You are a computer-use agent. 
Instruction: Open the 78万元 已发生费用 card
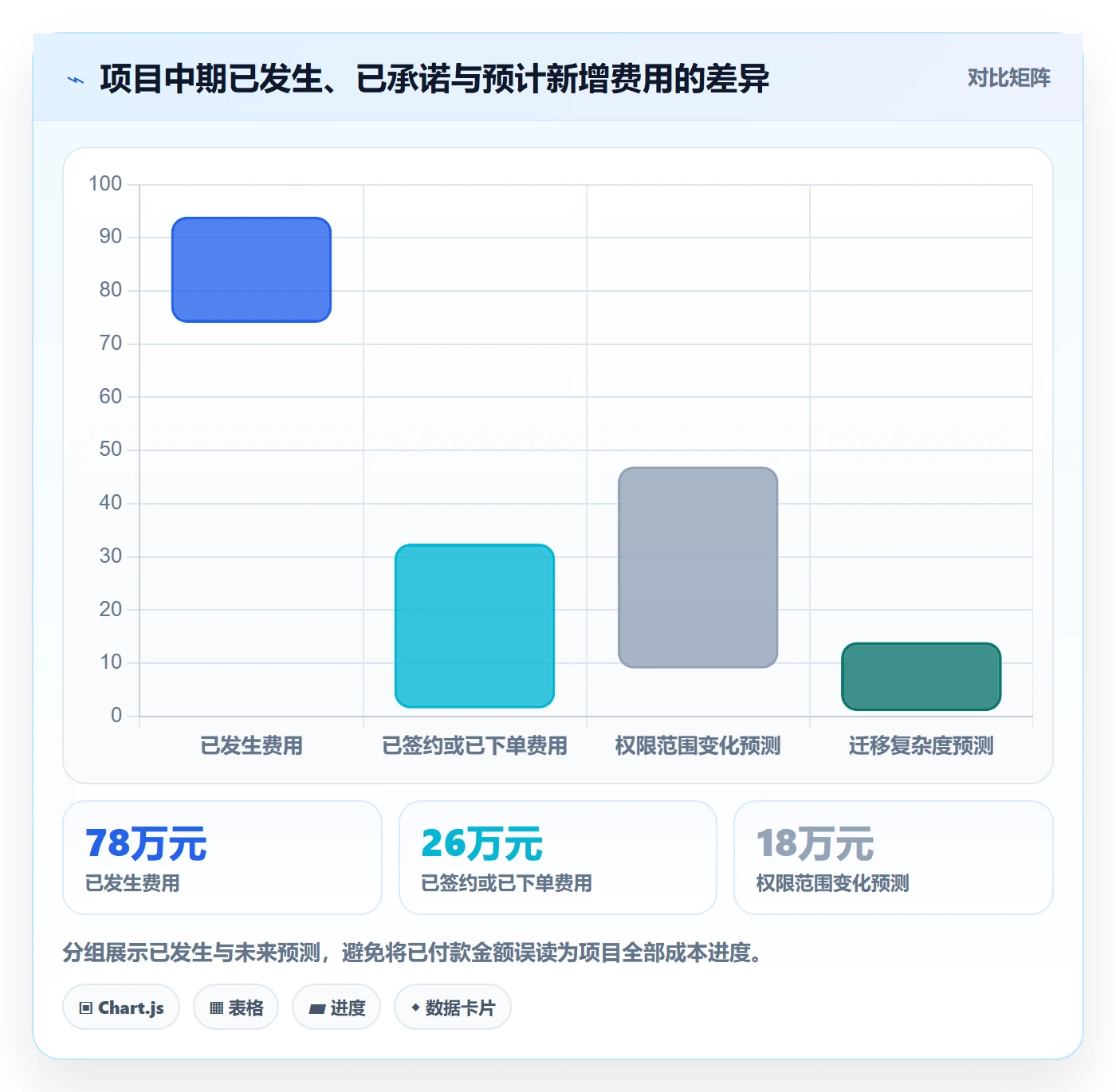pyautogui.click(x=222, y=858)
